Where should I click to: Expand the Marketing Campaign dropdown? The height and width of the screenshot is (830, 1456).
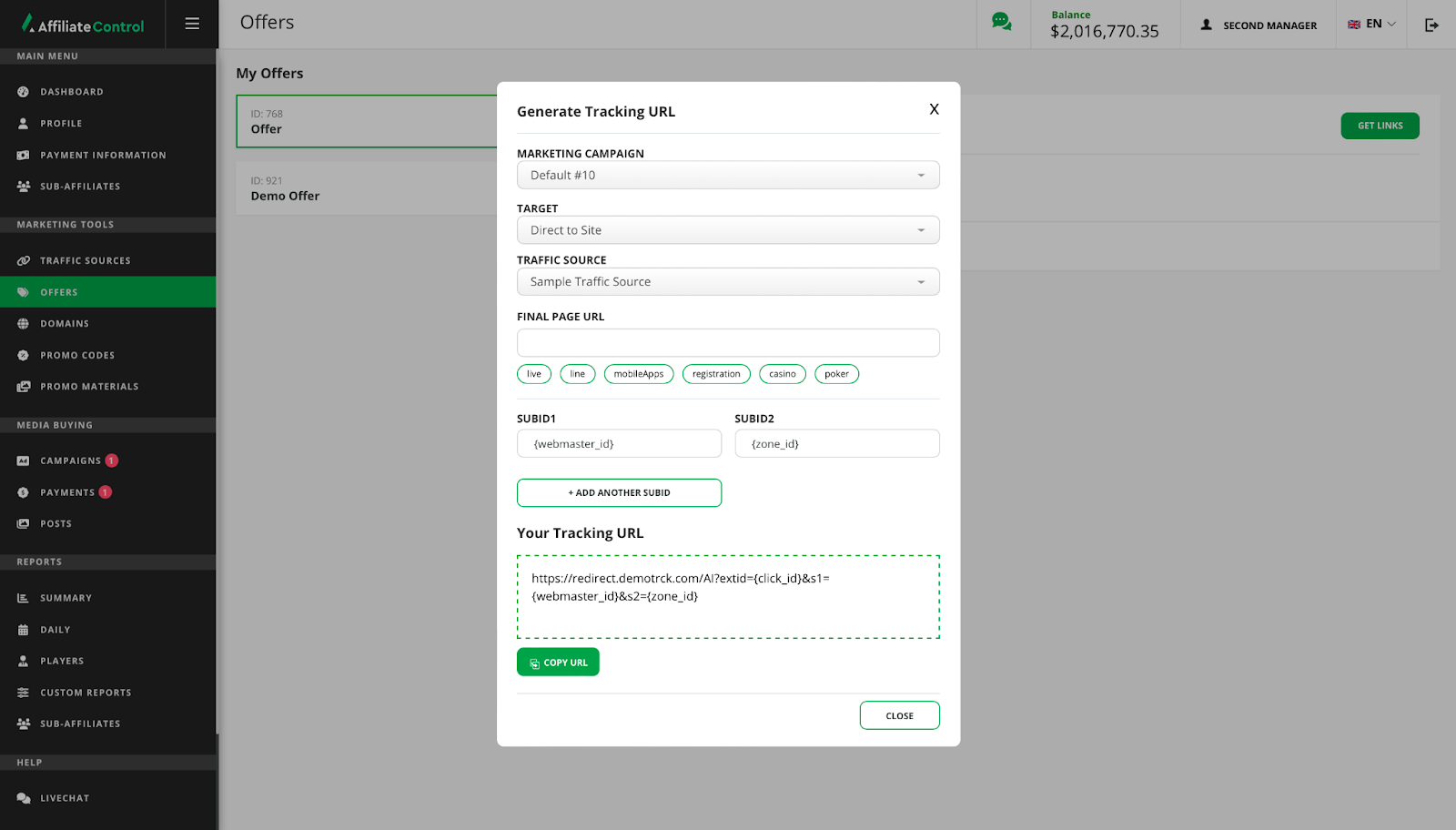tap(728, 176)
